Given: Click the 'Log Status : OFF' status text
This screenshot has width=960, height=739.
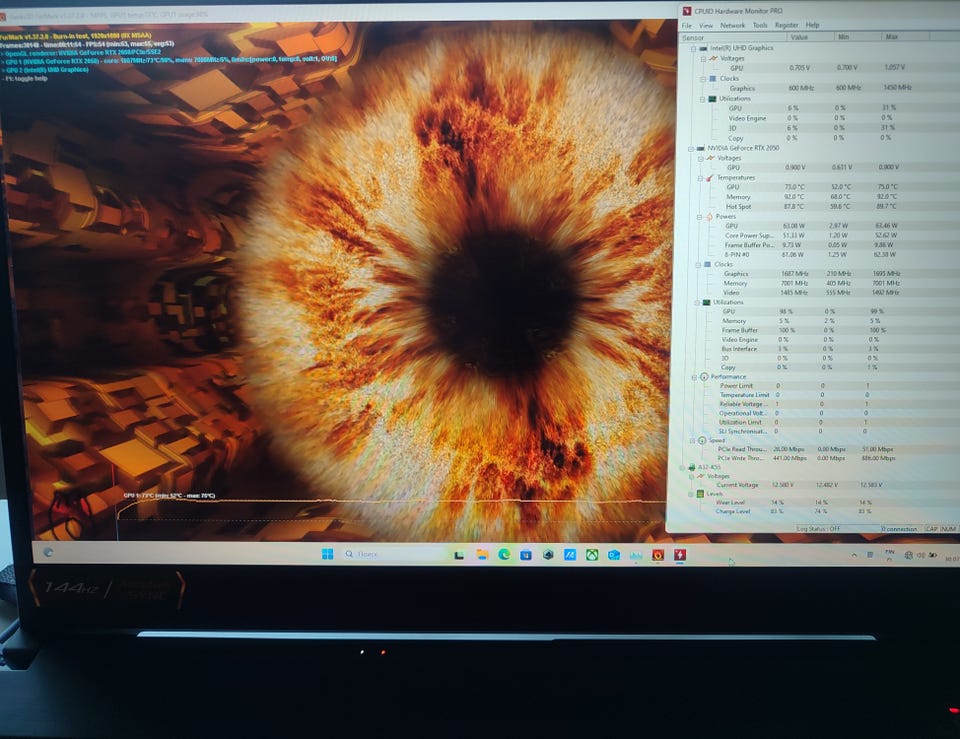Looking at the screenshot, I should [x=818, y=529].
